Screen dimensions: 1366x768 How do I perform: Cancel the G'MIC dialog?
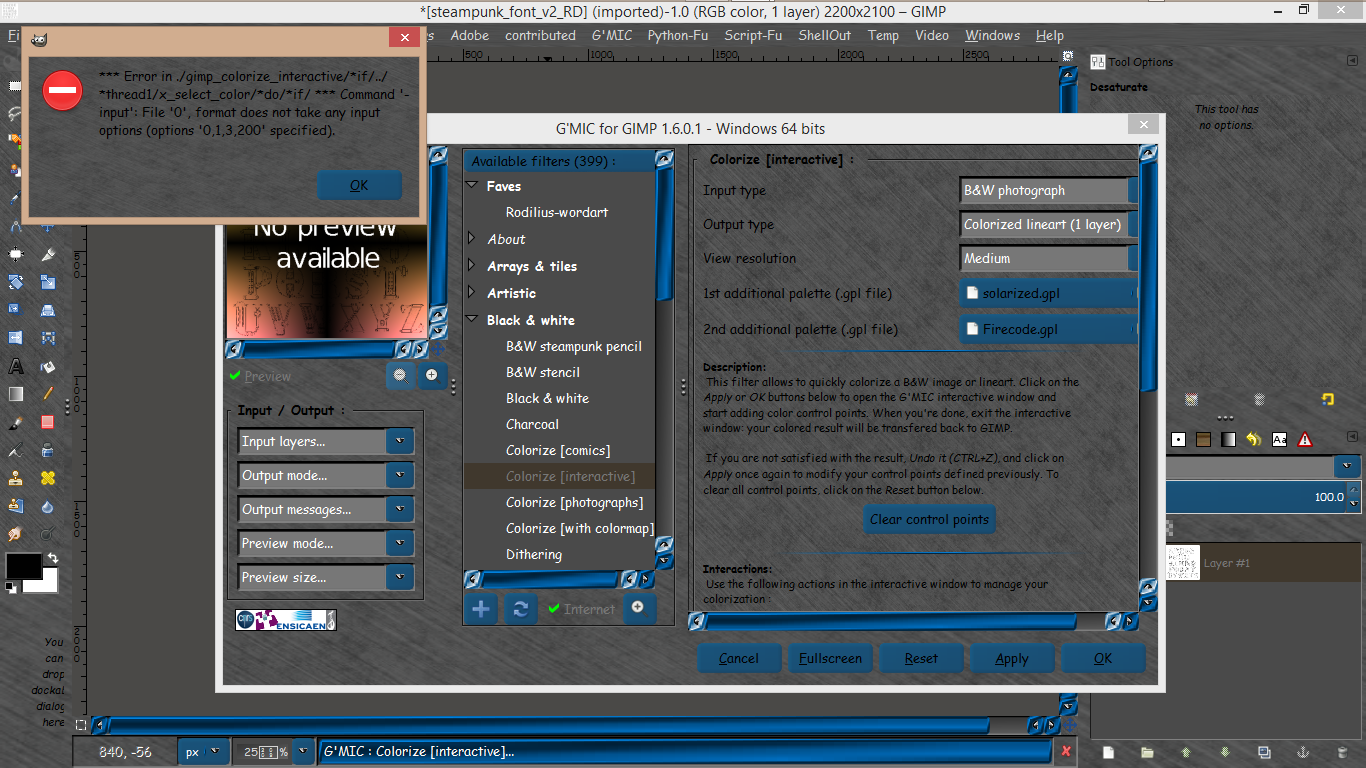(738, 658)
